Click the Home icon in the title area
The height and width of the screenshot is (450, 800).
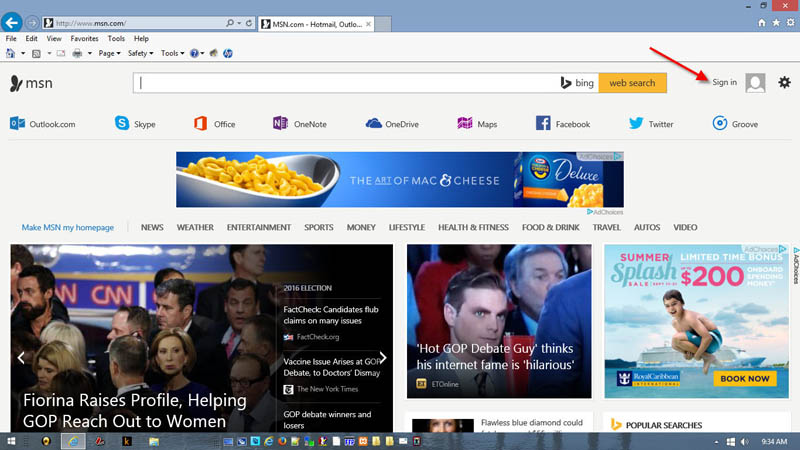[762, 22]
